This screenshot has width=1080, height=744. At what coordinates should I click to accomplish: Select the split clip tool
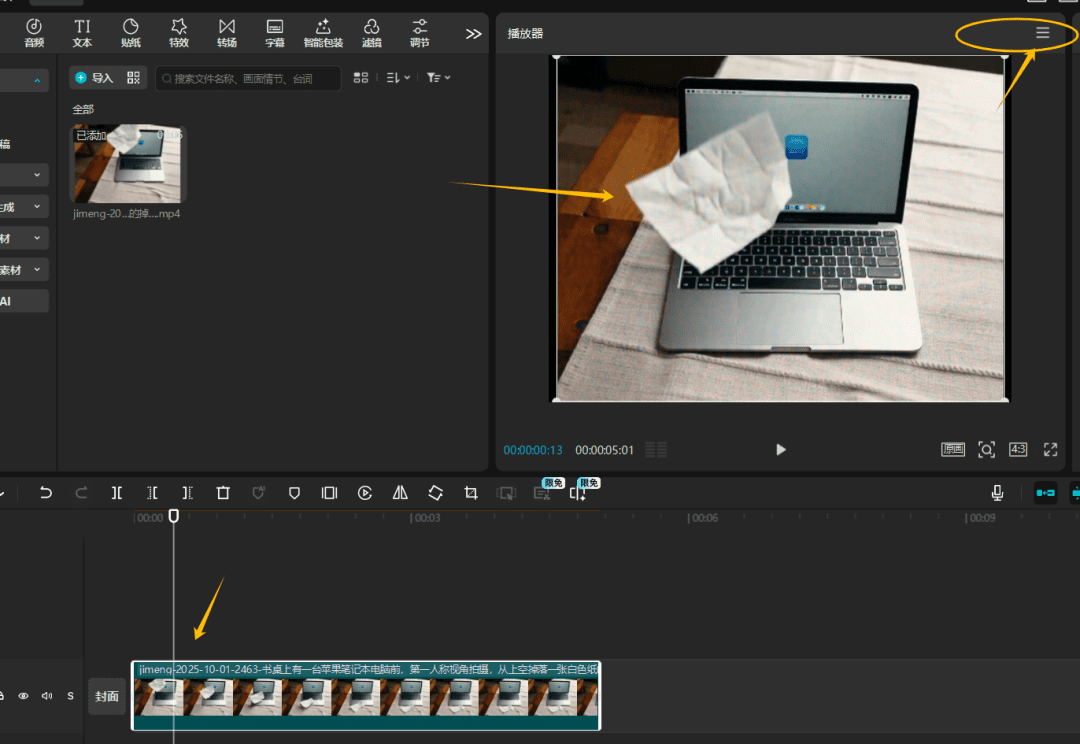tap(117, 493)
